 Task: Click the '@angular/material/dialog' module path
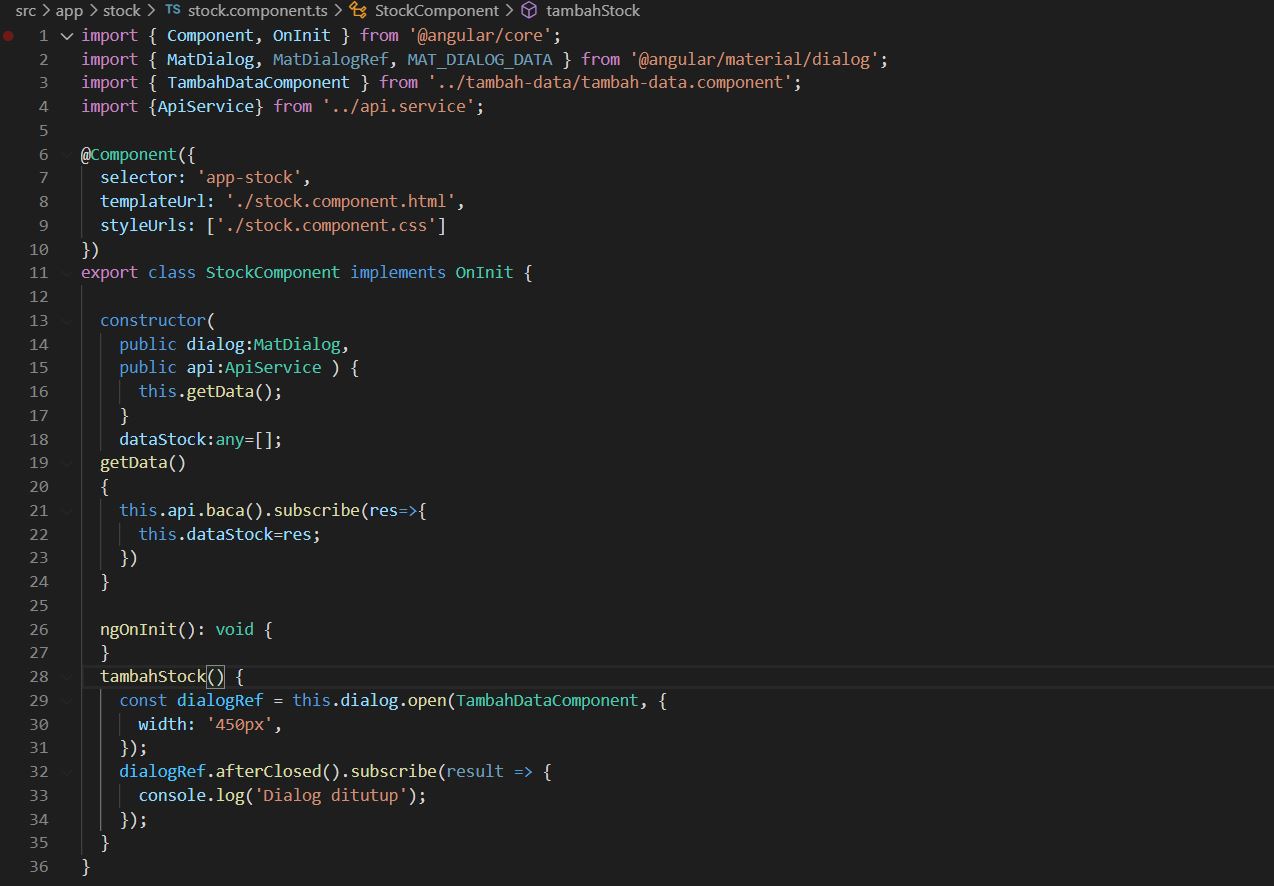coord(754,59)
